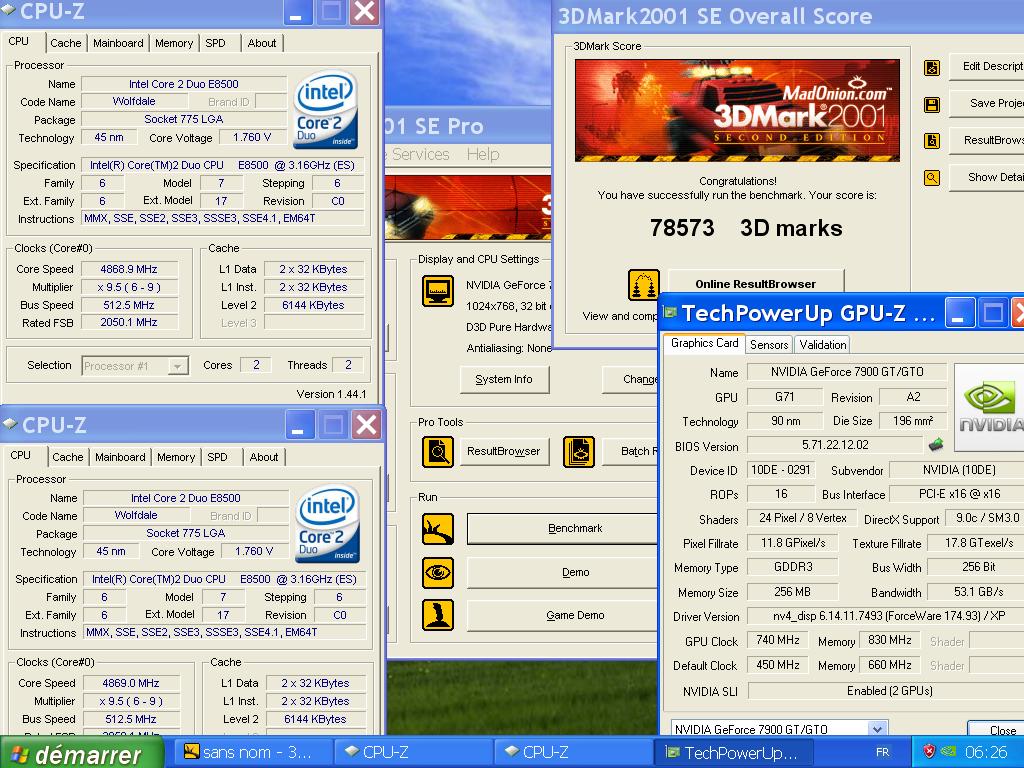Open the About tab in top CPU-Z window
Viewport: 1024px width, 768px height.
point(262,43)
